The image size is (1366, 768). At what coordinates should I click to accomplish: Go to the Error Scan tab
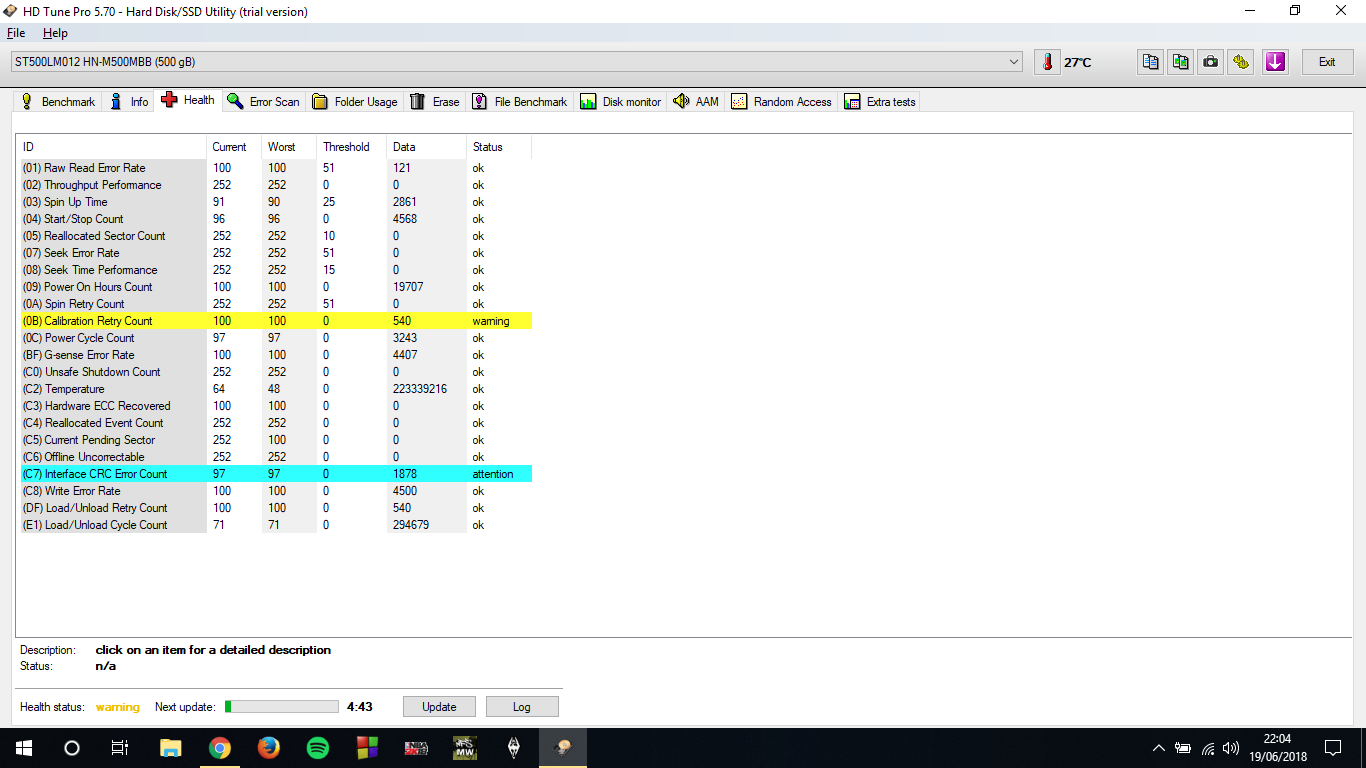click(x=264, y=101)
